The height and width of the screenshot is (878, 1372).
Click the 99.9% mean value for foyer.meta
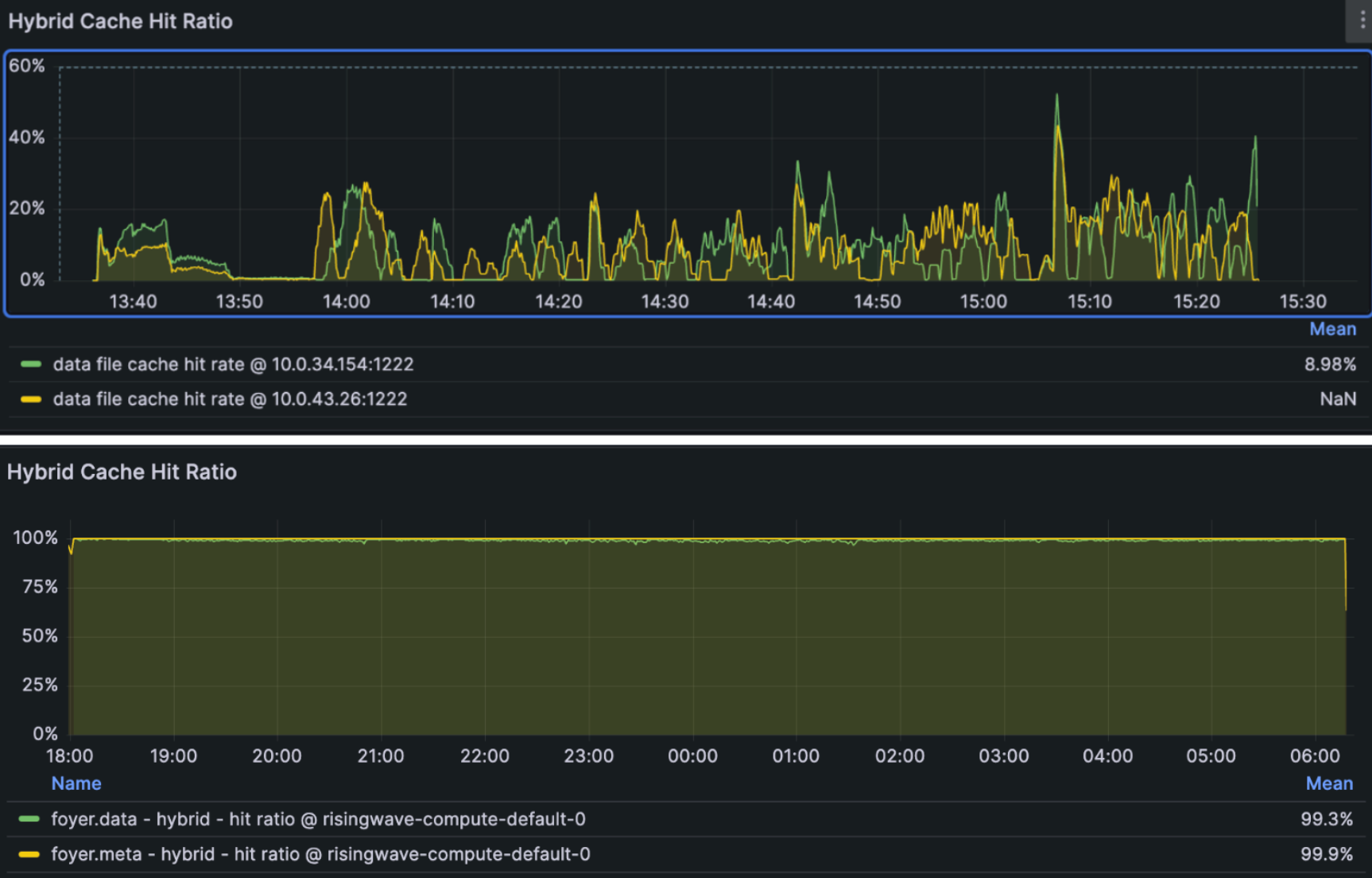(1326, 854)
